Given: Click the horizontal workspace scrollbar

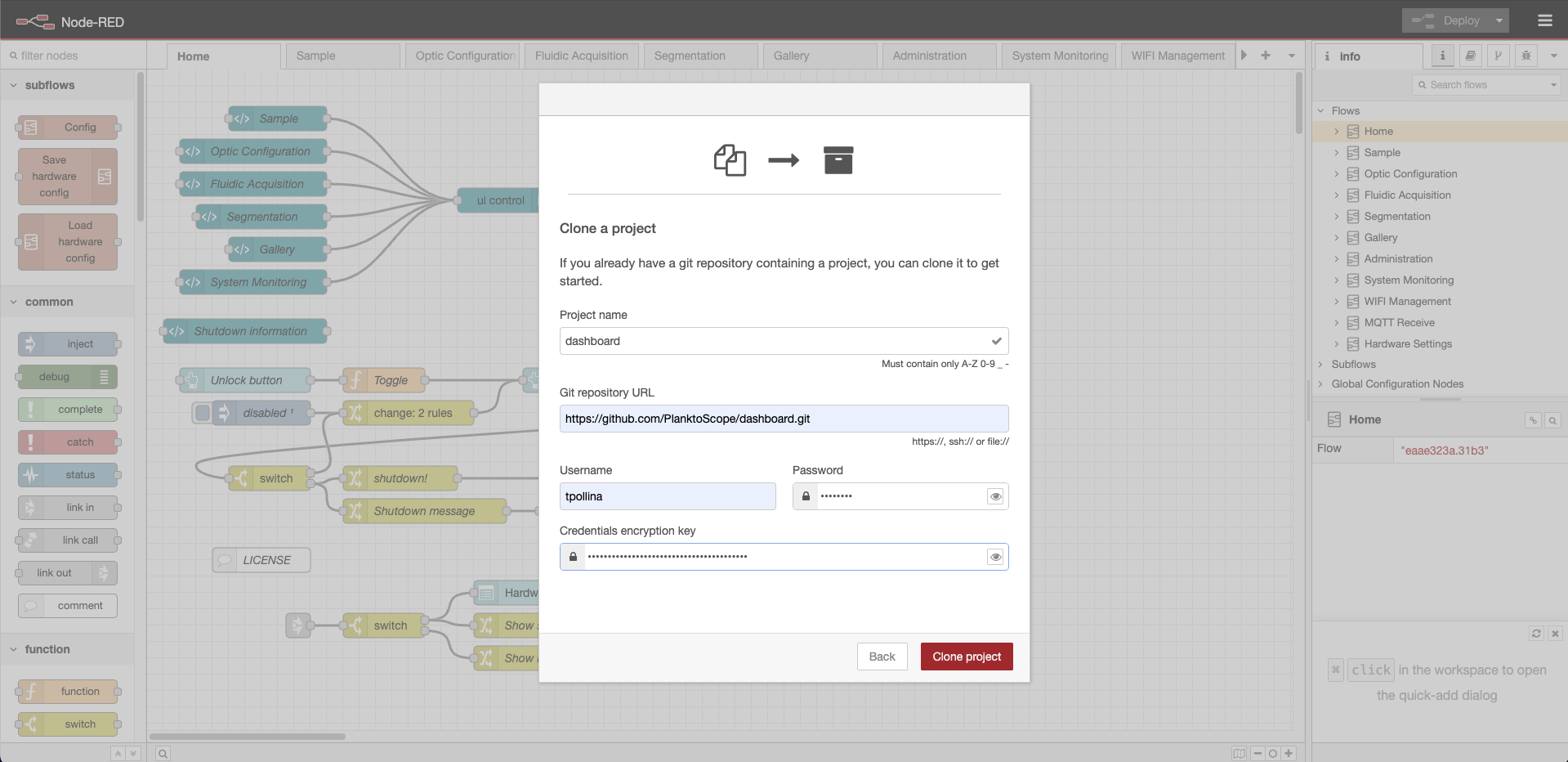Looking at the screenshot, I should coord(247,737).
